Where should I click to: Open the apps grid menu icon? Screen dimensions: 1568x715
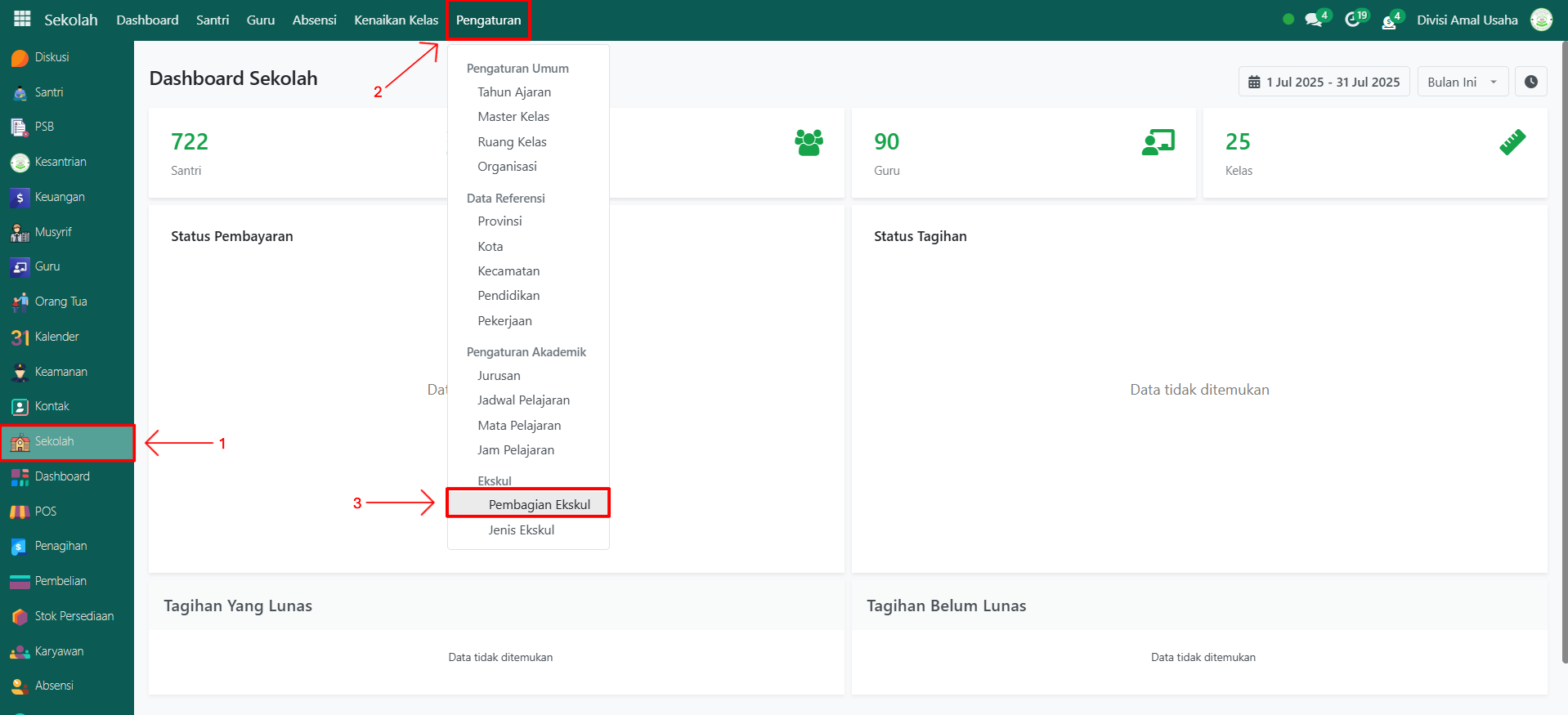click(x=22, y=20)
